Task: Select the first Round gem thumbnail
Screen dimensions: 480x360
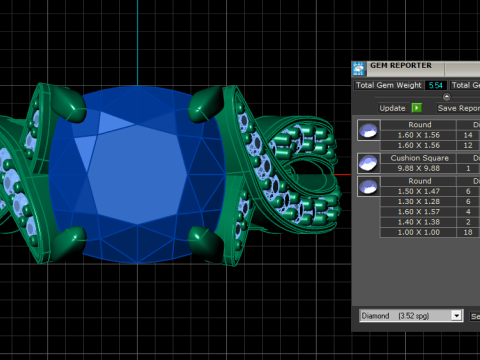Action: 369,130
